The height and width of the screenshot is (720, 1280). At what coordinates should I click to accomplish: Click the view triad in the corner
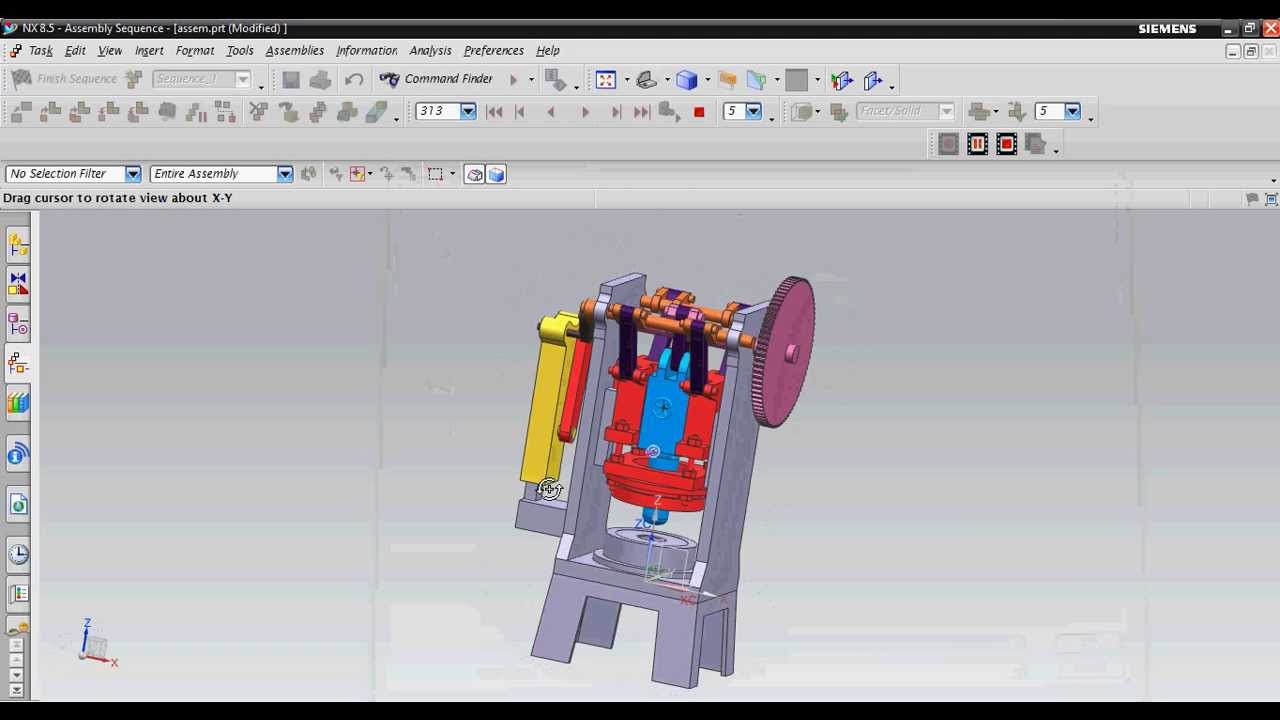click(x=97, y=643)
